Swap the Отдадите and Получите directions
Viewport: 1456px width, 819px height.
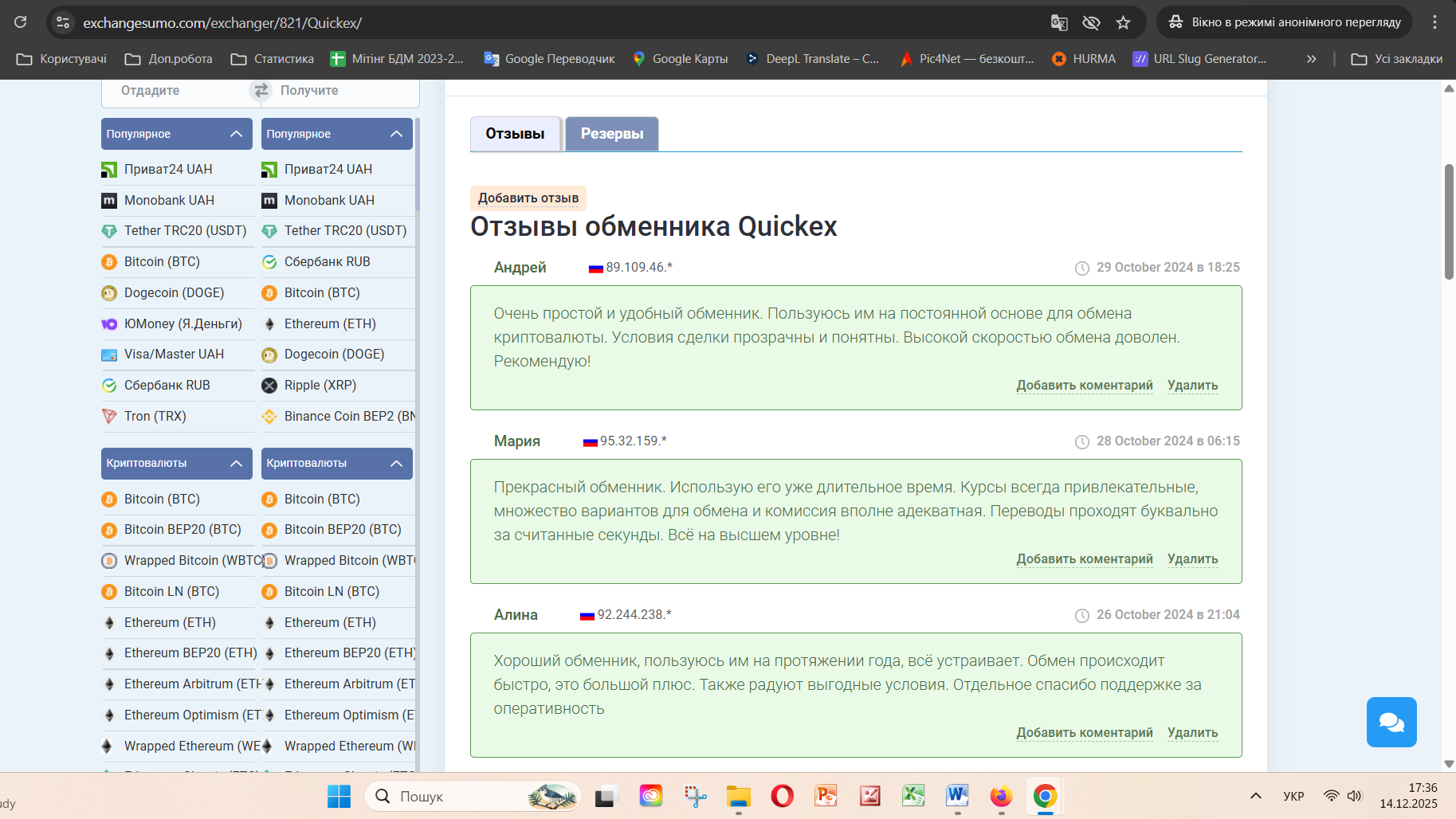click(x=261, y=91)
